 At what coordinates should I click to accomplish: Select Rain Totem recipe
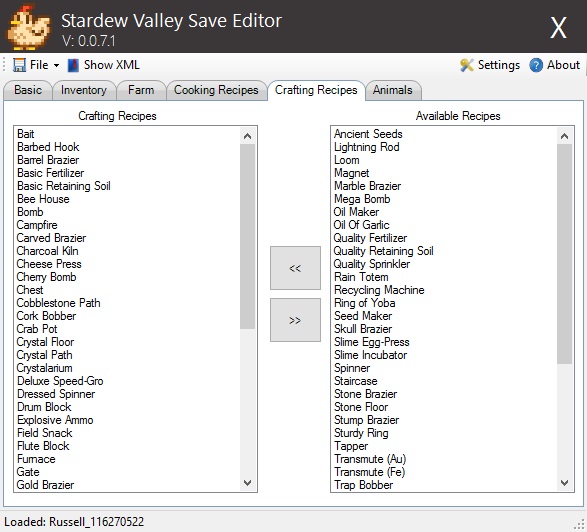tap(361, 277)
